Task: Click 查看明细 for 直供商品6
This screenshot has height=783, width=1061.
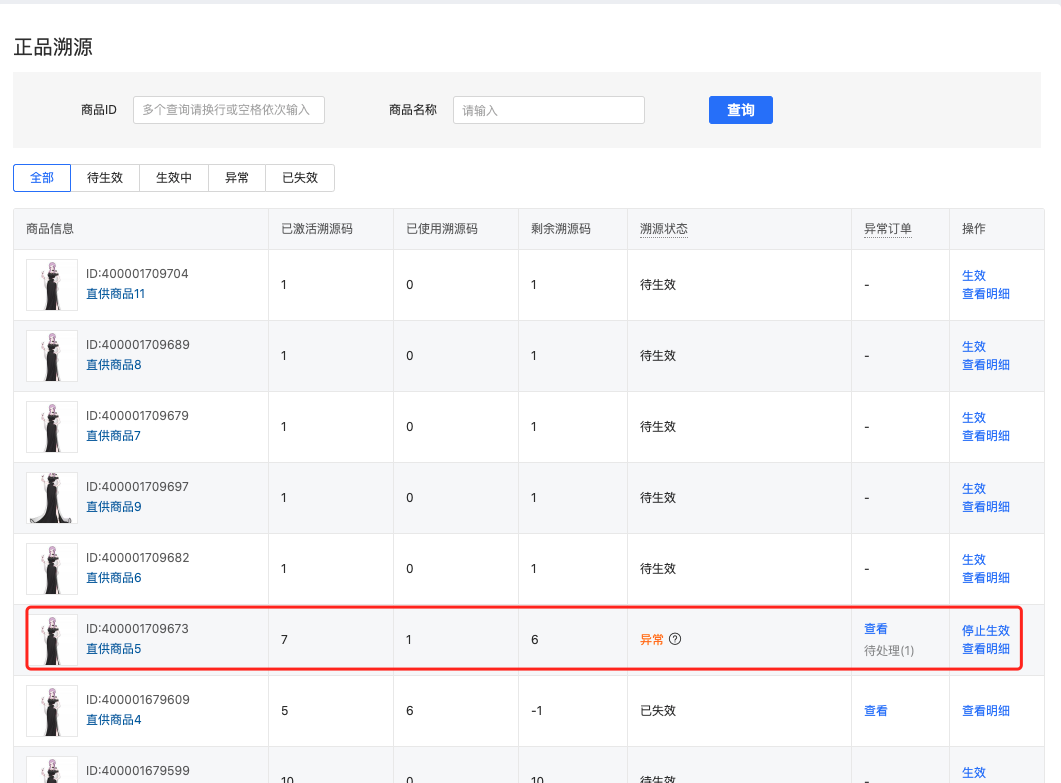Action: click(986, 578)
